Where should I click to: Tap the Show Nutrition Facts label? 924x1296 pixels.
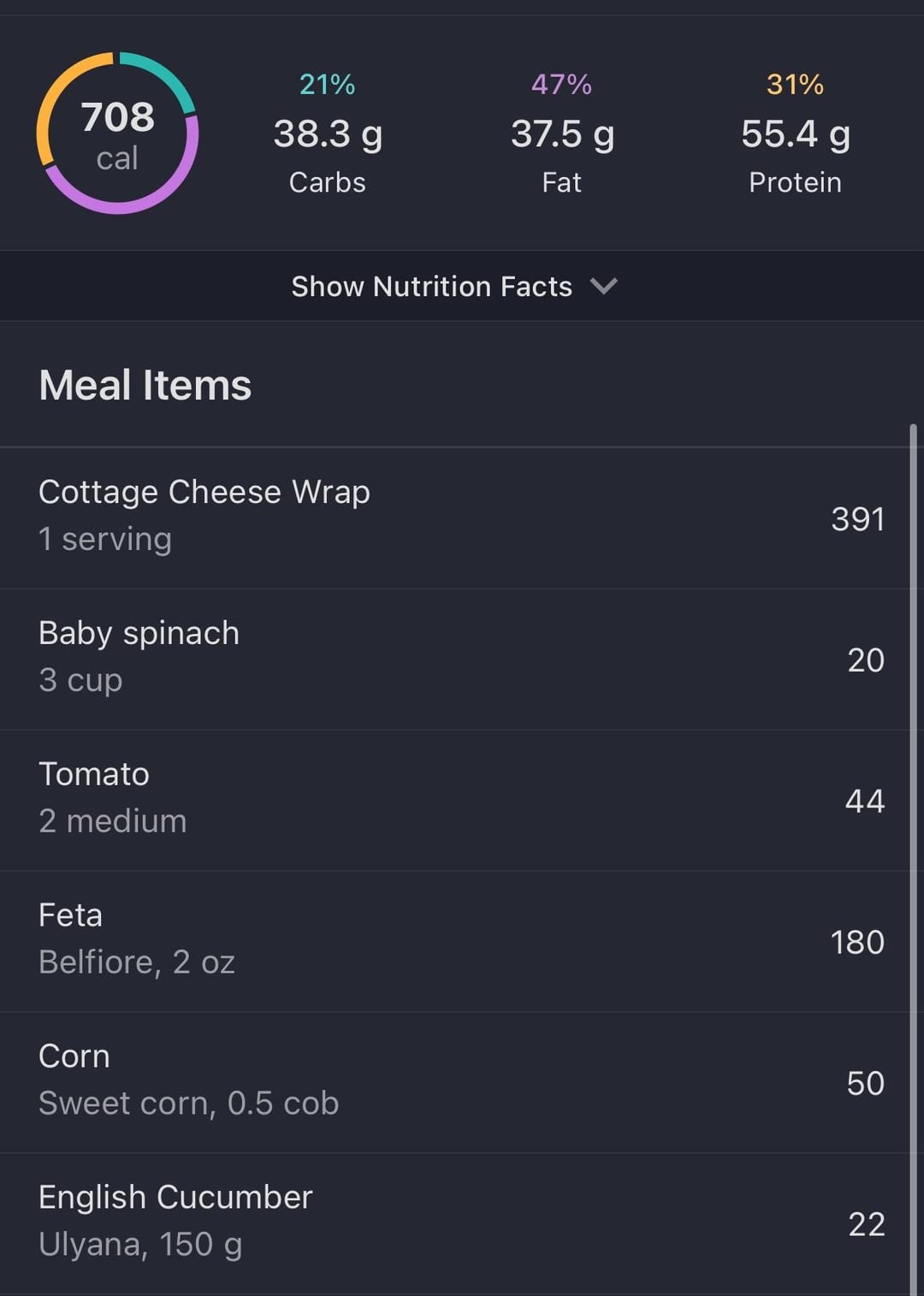coord(431,286)
